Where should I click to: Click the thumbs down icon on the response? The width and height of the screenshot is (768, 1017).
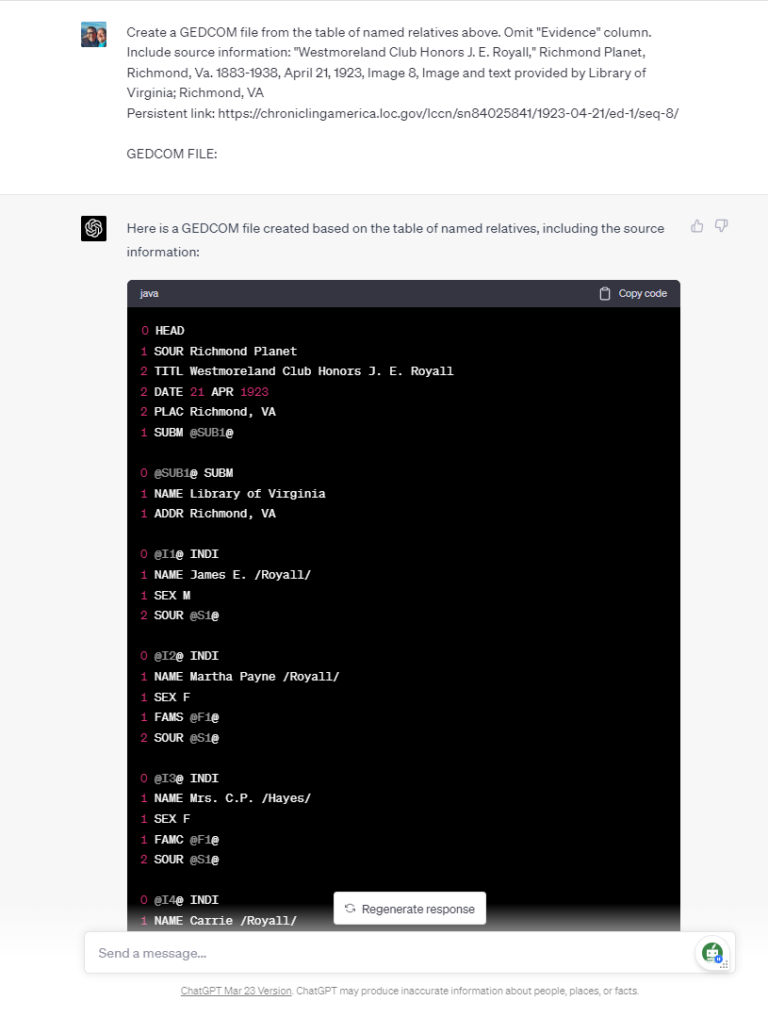pyautogui.click(x=721, y=227)
